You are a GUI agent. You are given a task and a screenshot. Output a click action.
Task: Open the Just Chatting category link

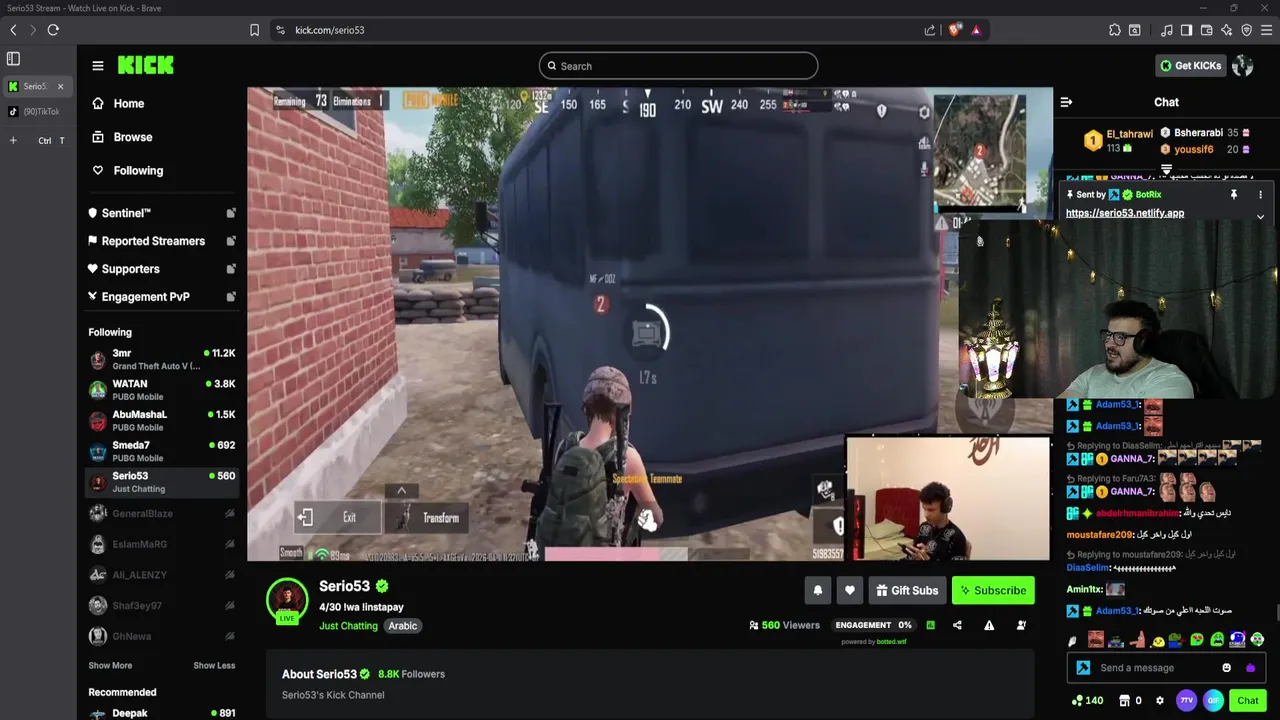(x=348, y=626)
